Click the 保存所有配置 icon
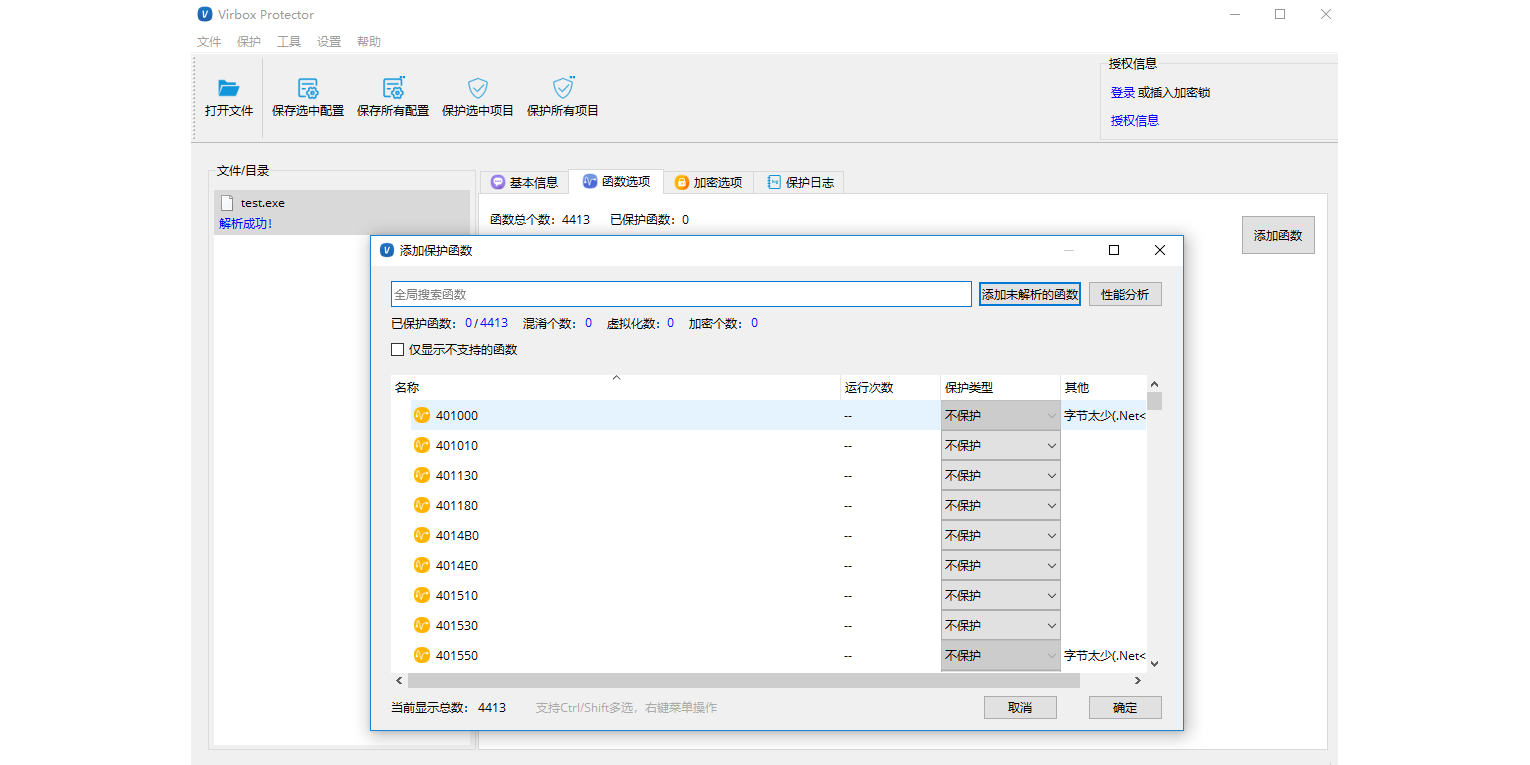Screen dimensions: 1530x765 392,88
